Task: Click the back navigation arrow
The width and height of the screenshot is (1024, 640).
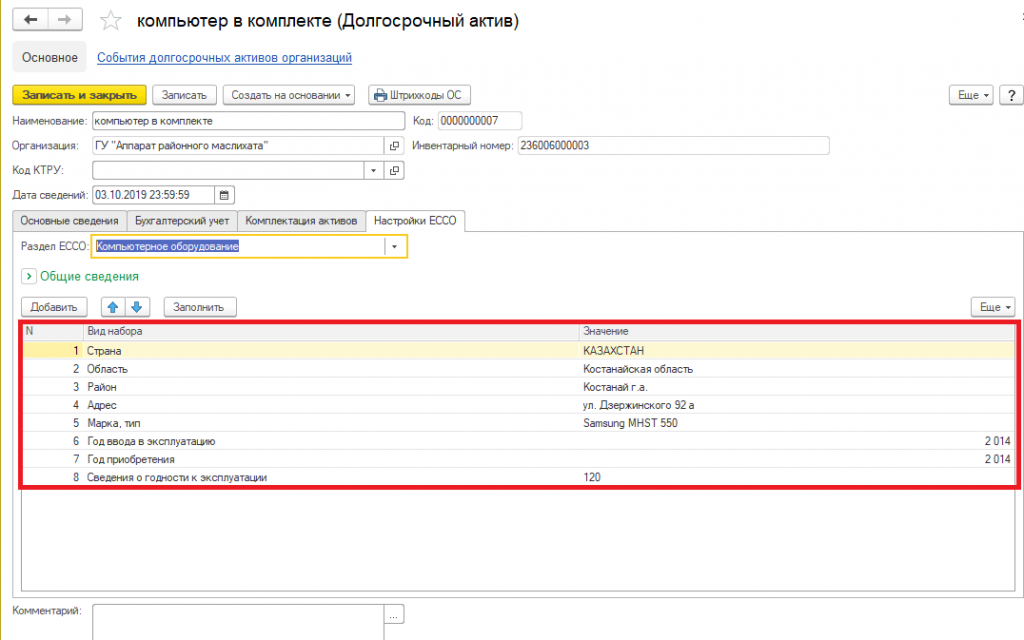Action: coord(30,20)
